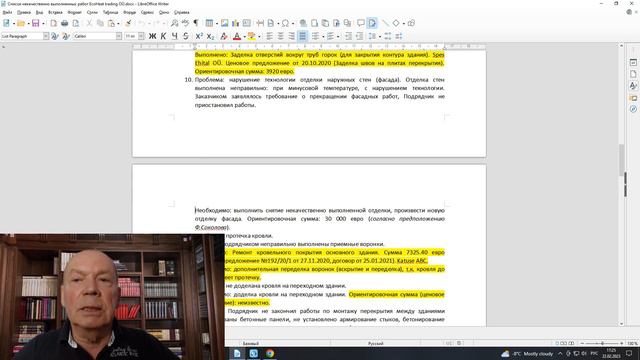
Task: Apply red font color
Action: click(x=237, y=36)
